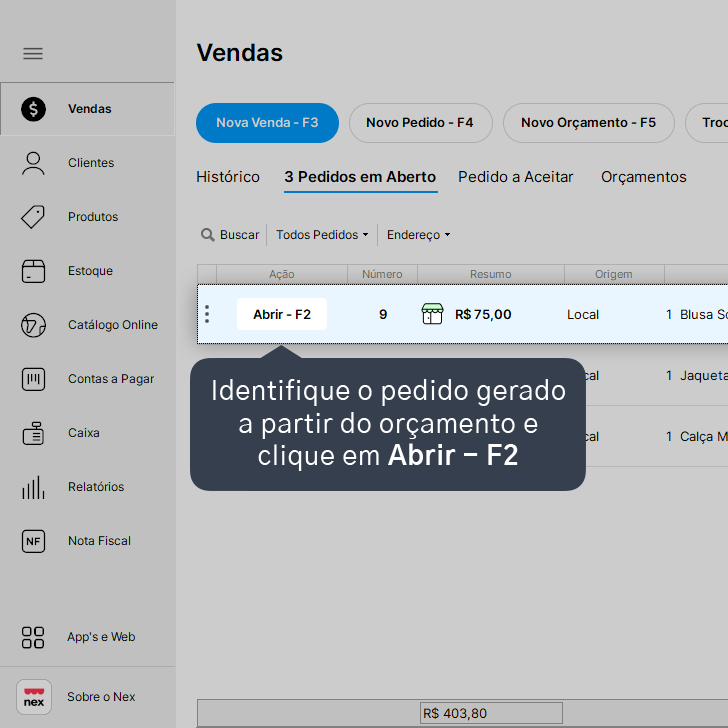728x728 pixels.
Task: Click the Caixa register icon
Action: point(33,433)
